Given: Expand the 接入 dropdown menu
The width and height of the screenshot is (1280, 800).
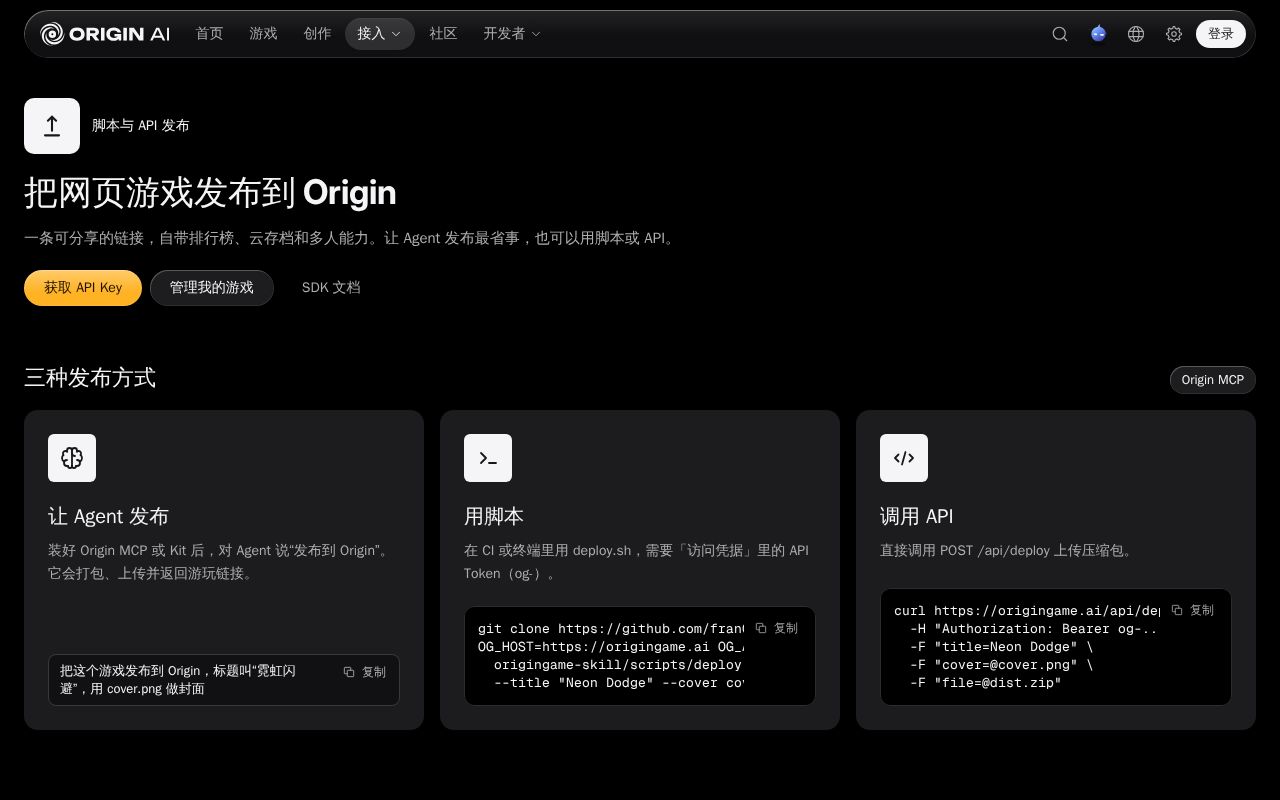Looking at the screenshot, I should 380,34.
